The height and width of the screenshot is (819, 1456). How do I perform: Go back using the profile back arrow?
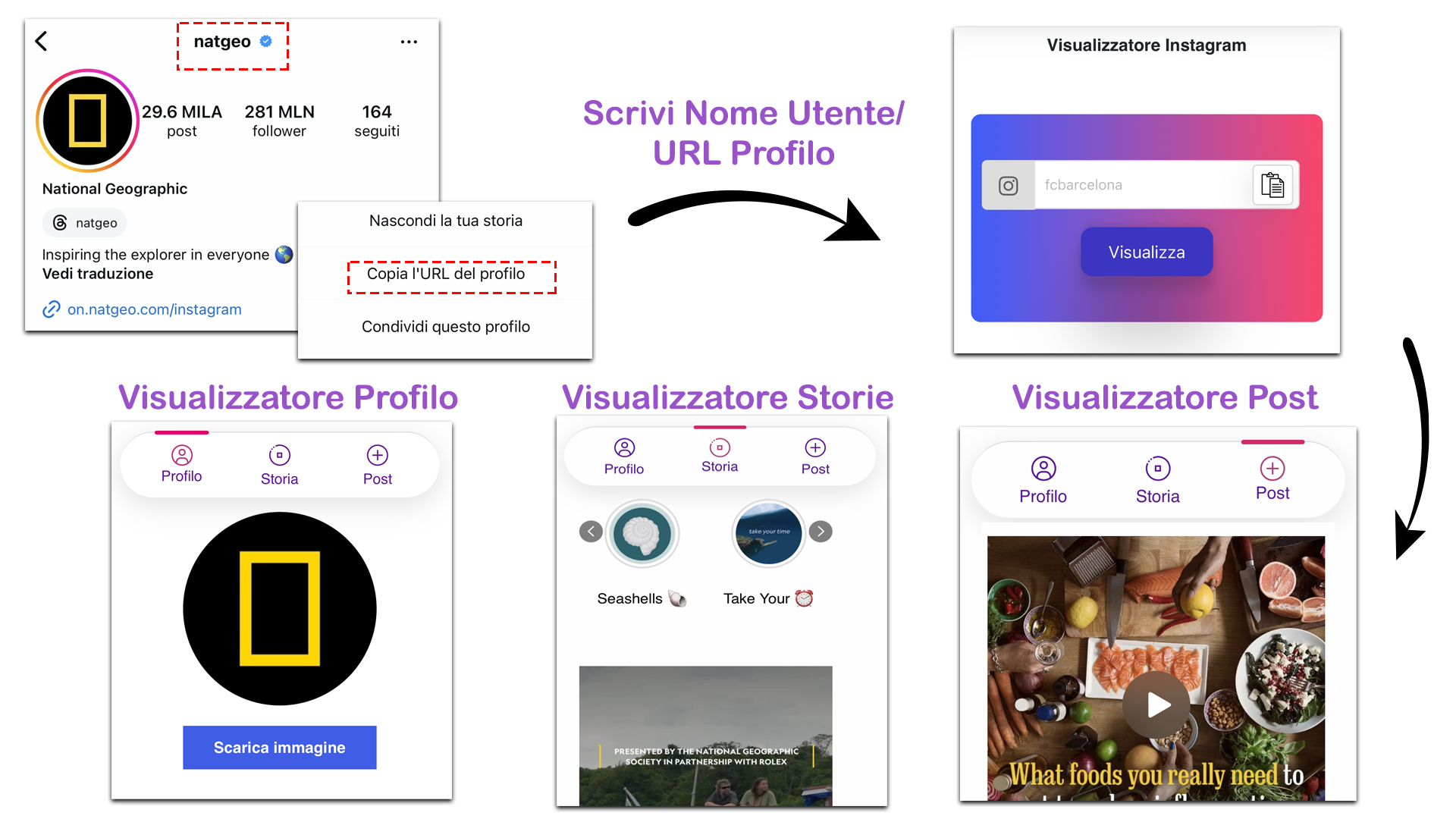(x=42, y=41)
